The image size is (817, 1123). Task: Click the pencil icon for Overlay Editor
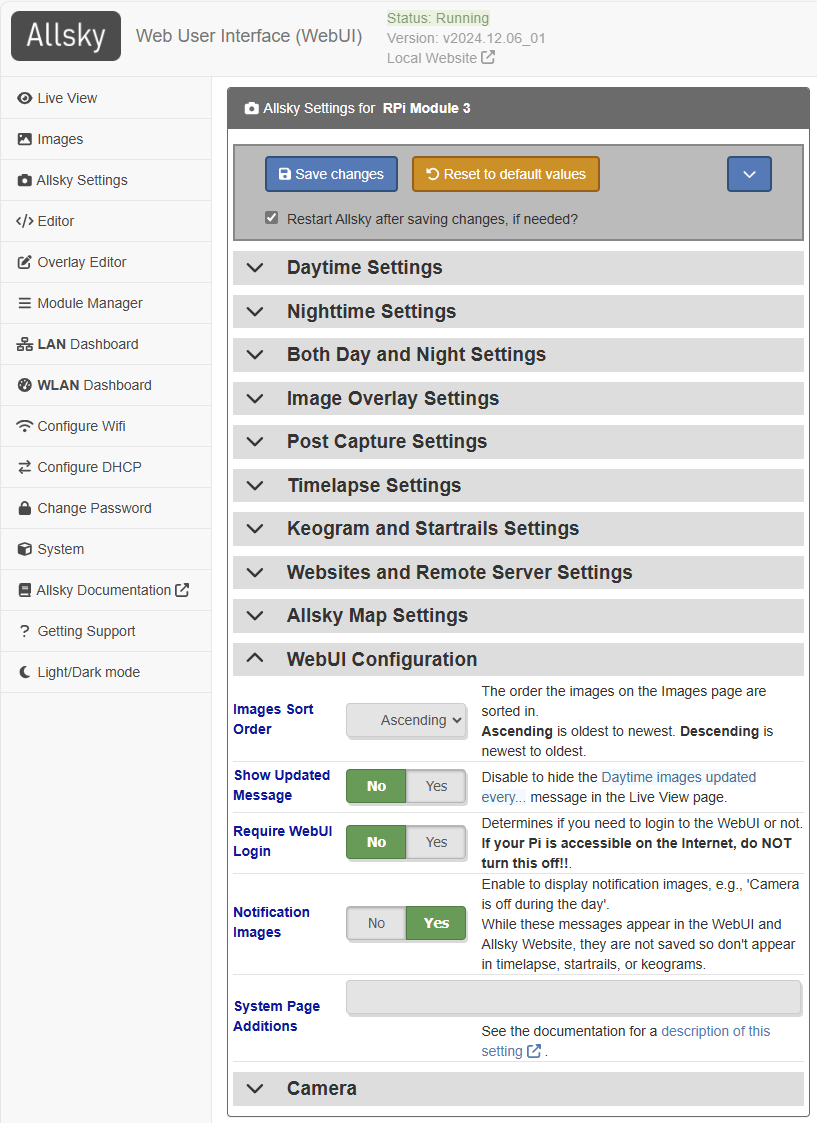(x=25, y=262)
